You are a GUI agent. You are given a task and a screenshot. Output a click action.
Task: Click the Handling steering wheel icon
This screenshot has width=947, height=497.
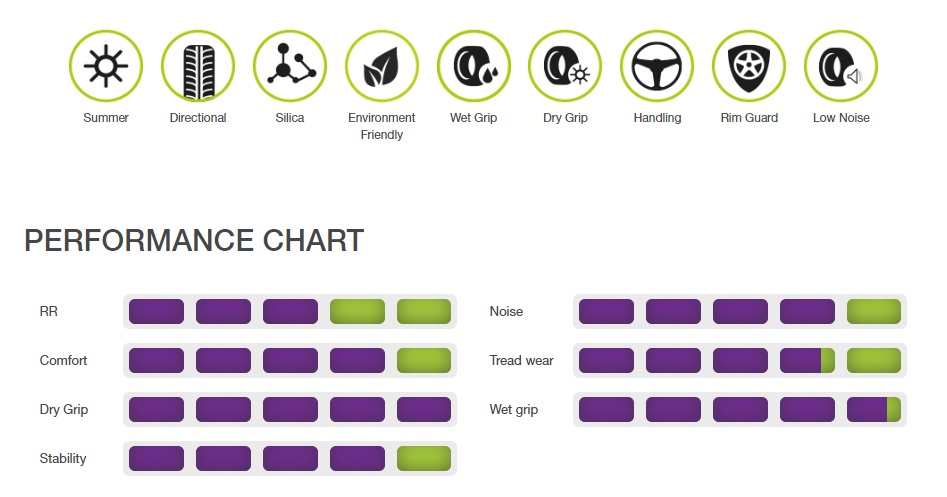pos(657,66)
